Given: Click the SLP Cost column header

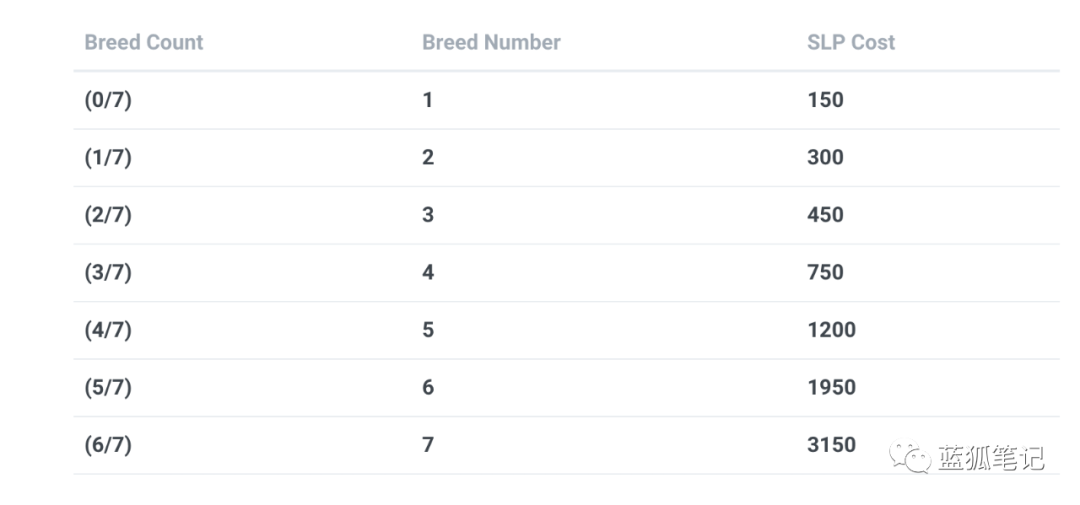Looking at the screenshot, I should [851, 42].
